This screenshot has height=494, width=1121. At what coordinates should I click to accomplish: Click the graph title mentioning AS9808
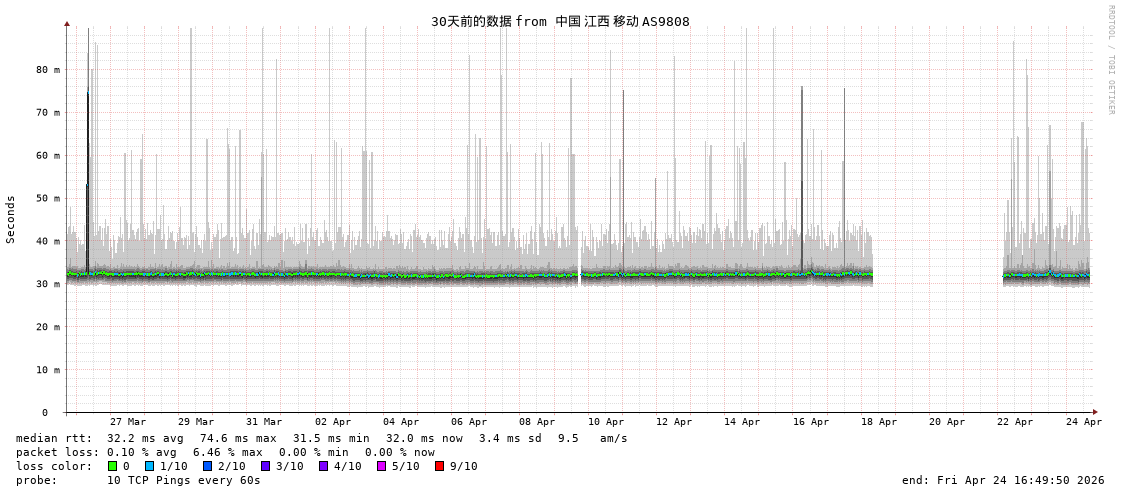click(x=560, y=21)
